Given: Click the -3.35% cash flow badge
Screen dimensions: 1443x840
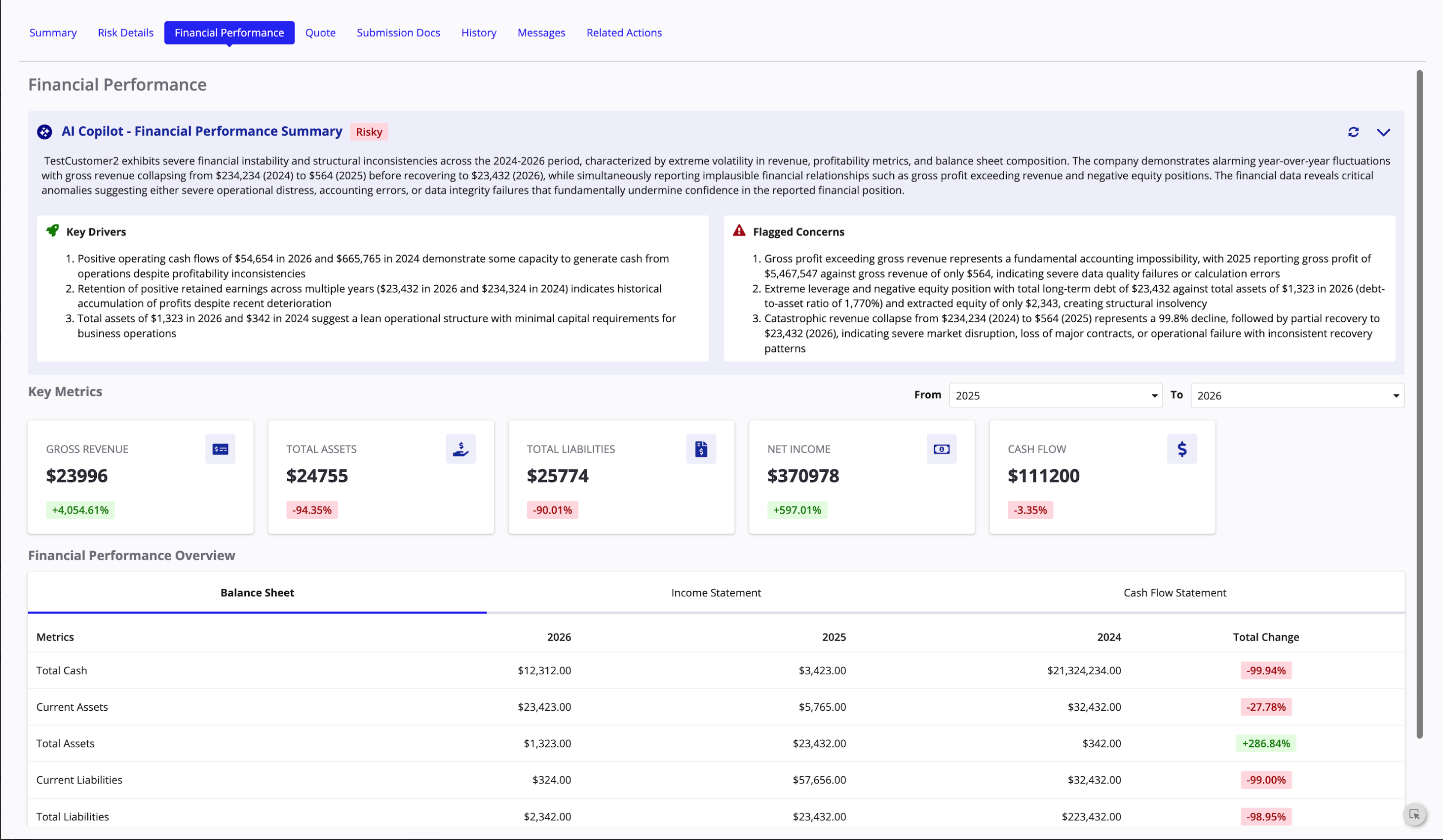Looking at the screenshot, I should click(1030, 510).
